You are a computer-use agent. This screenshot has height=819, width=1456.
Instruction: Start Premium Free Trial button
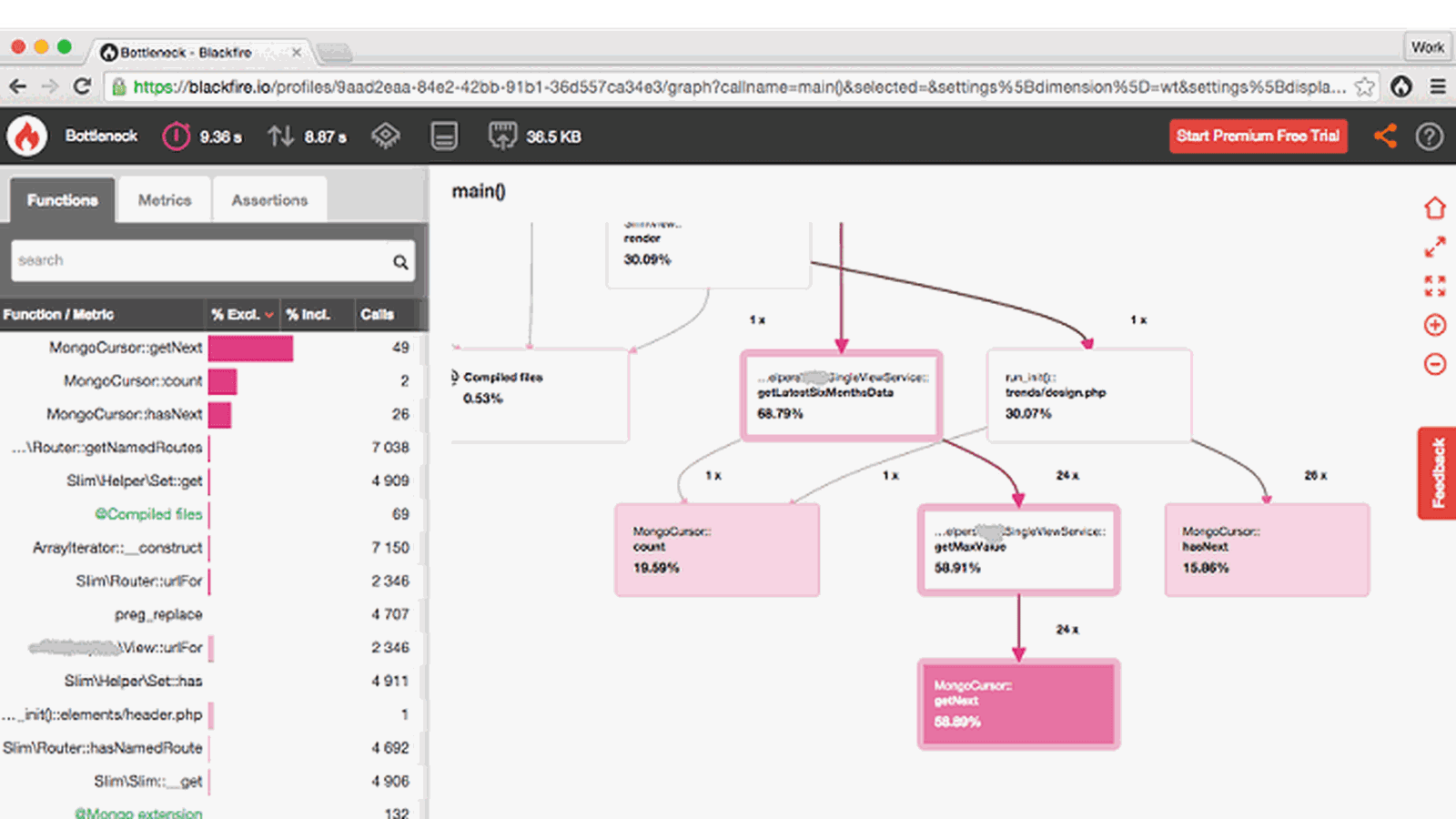pyautogui.click(x=1258, y=136)
